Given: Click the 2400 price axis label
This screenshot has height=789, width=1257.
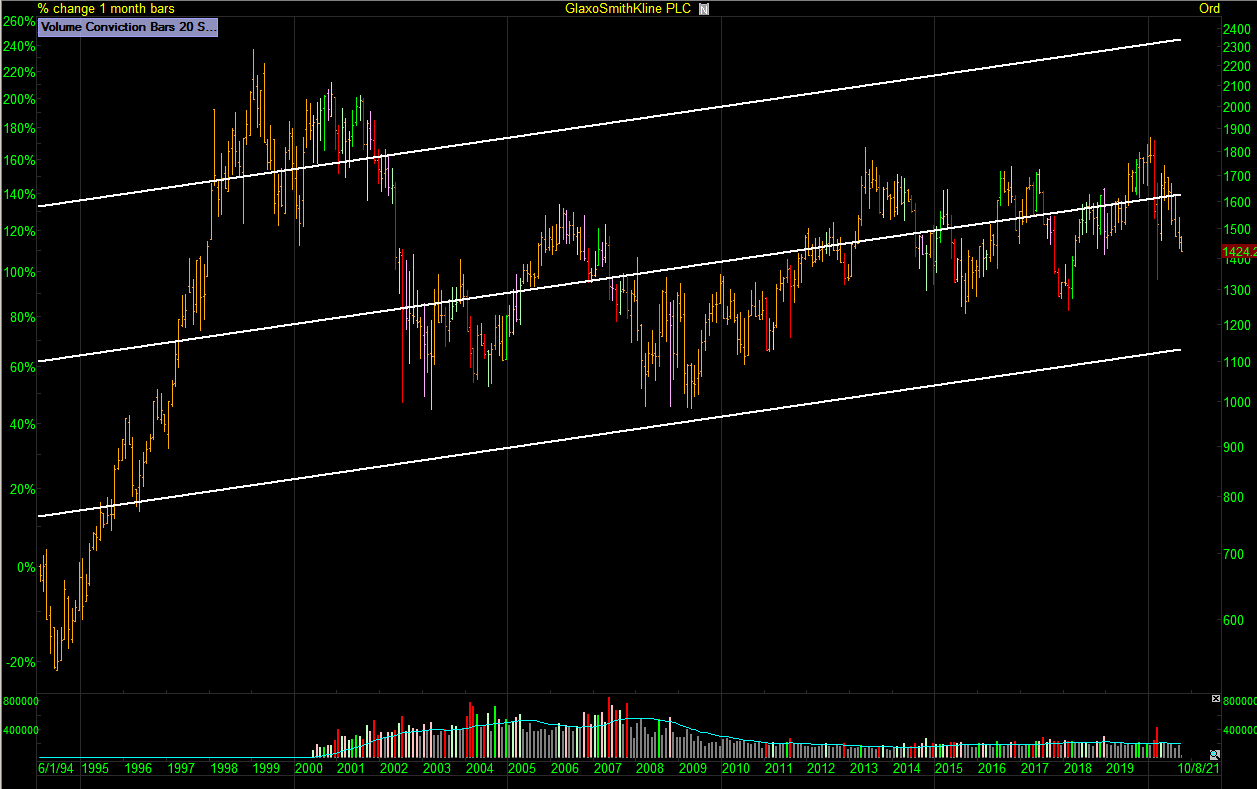Looking at the screenshot, I should coord(1236,28).
